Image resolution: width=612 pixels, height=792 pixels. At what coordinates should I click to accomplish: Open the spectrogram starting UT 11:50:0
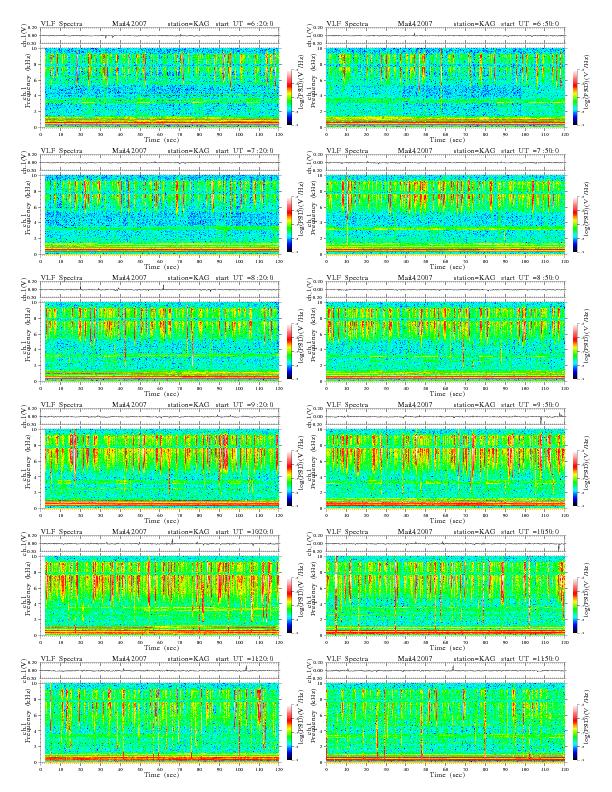(x=445, y=723)
